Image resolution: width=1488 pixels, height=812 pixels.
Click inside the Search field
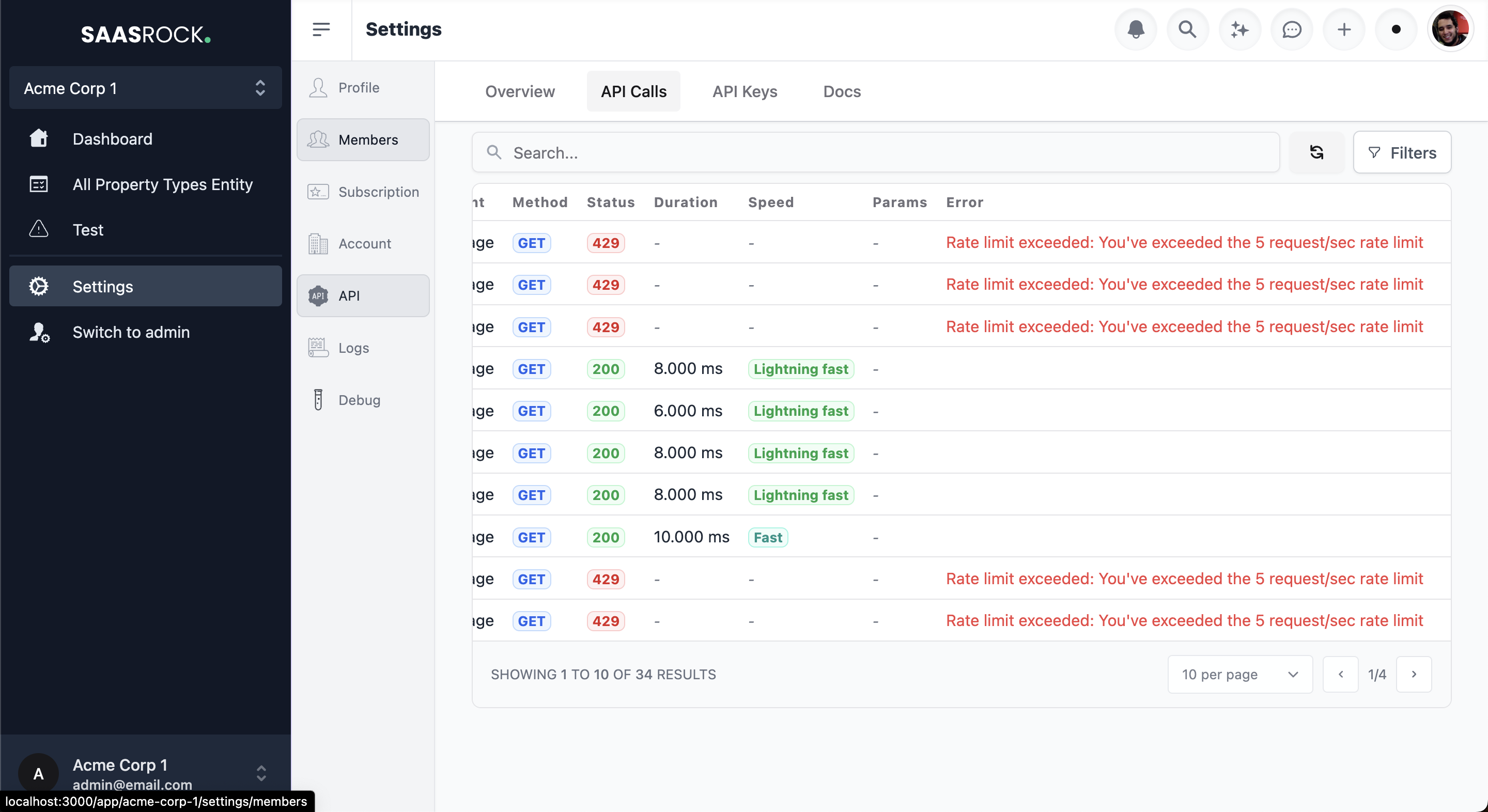point(693,152)
